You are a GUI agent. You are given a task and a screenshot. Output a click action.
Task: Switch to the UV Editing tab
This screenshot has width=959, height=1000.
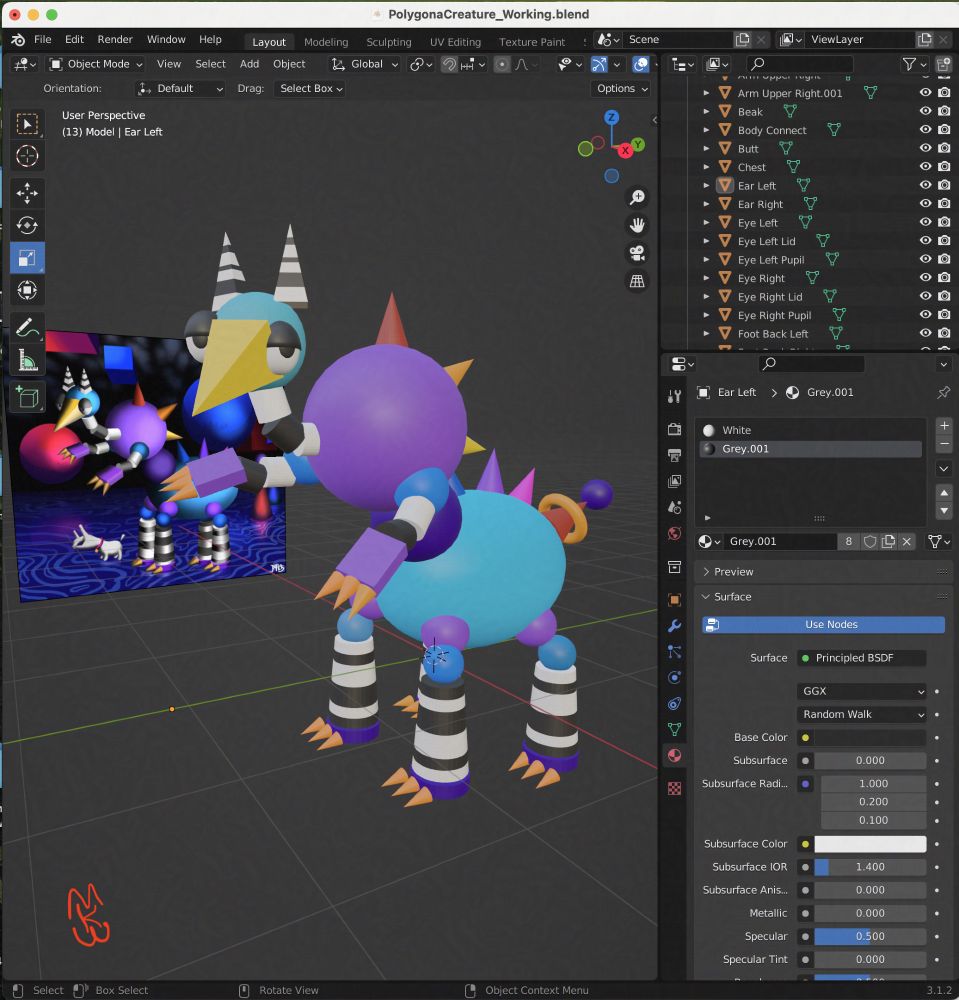tap(455, 42)
